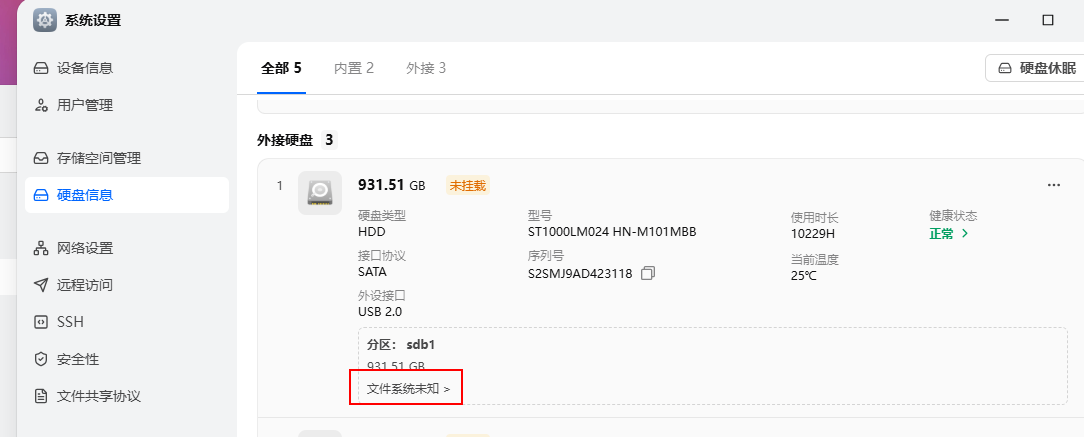Image resolution: width=1084 pixels, height=437 pixels.
Task: Select 硬盘信息 sidebar entry
Action: 84,195
